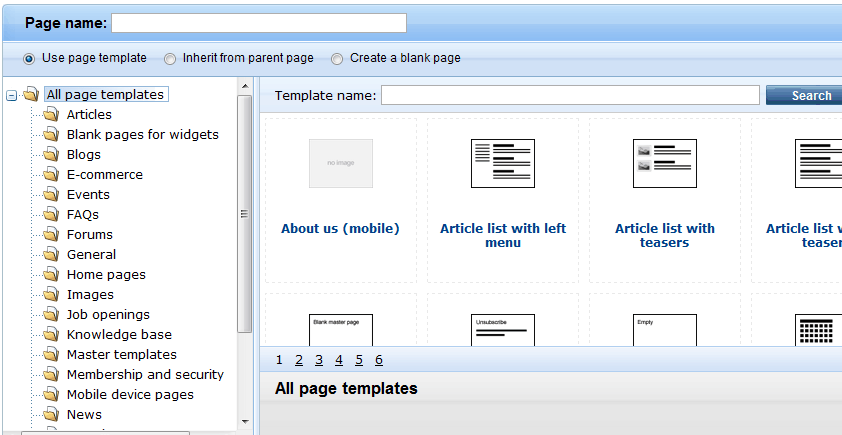
Task: Open the Images category label
Action: [x=90, y=294]
